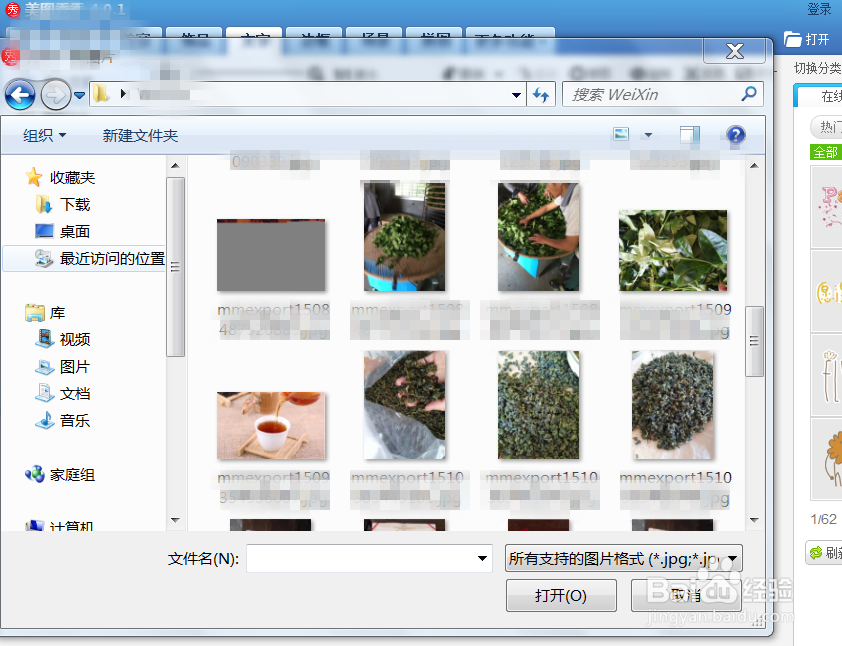Screen dimensions: 842x646
Task: Click the 收藏夹 star icon
Action: (34, 177)
